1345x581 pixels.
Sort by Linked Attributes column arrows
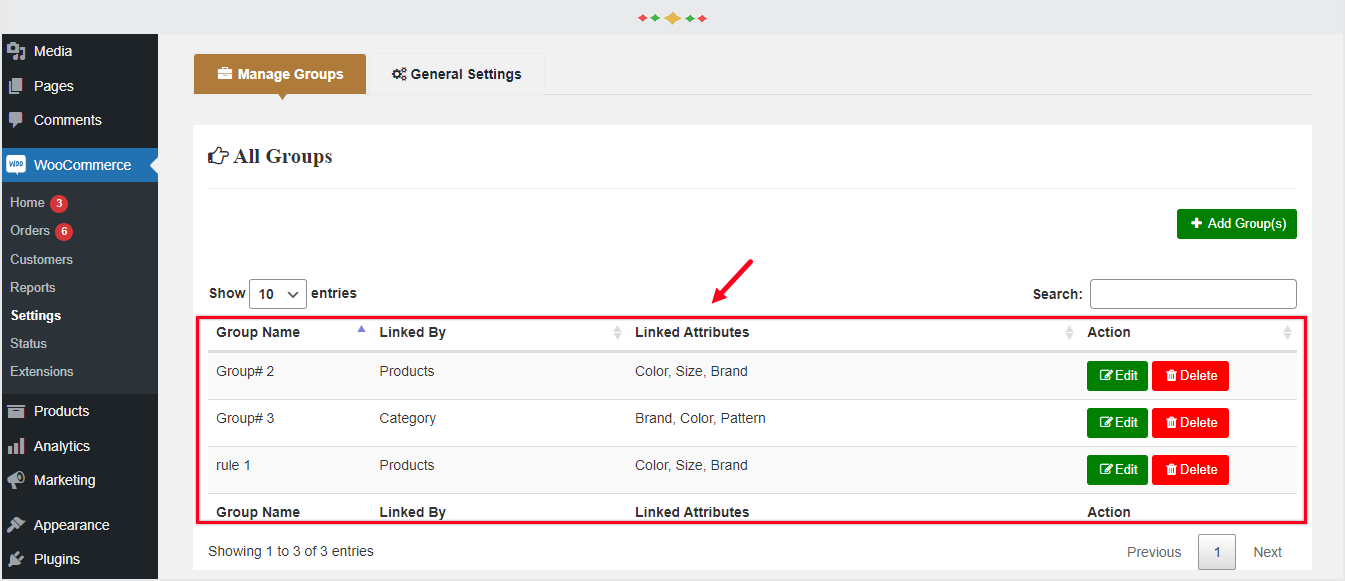click(1070, 333)
